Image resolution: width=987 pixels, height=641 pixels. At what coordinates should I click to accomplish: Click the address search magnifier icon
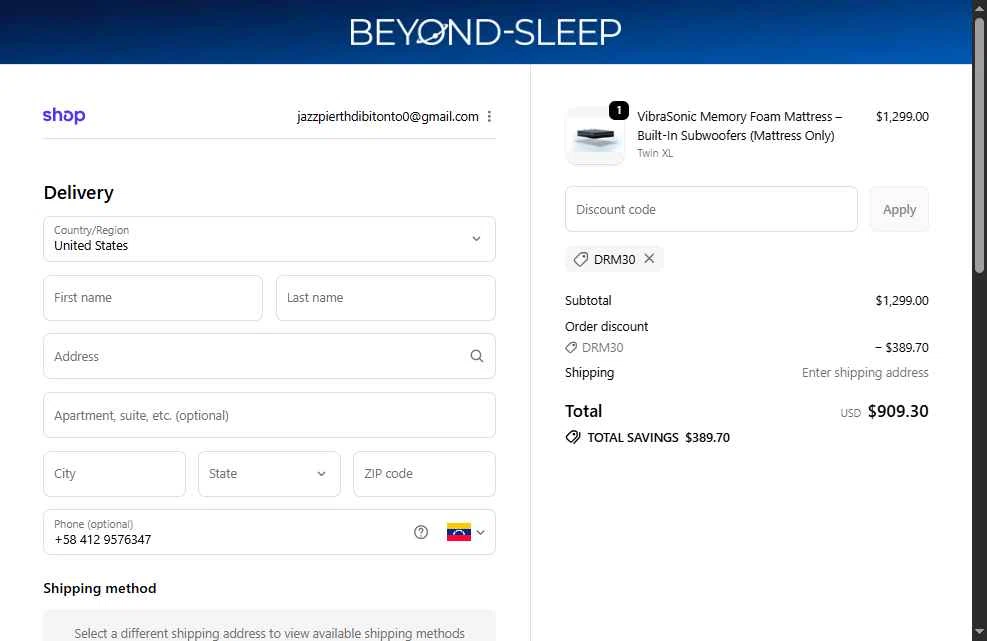(477, 356)
